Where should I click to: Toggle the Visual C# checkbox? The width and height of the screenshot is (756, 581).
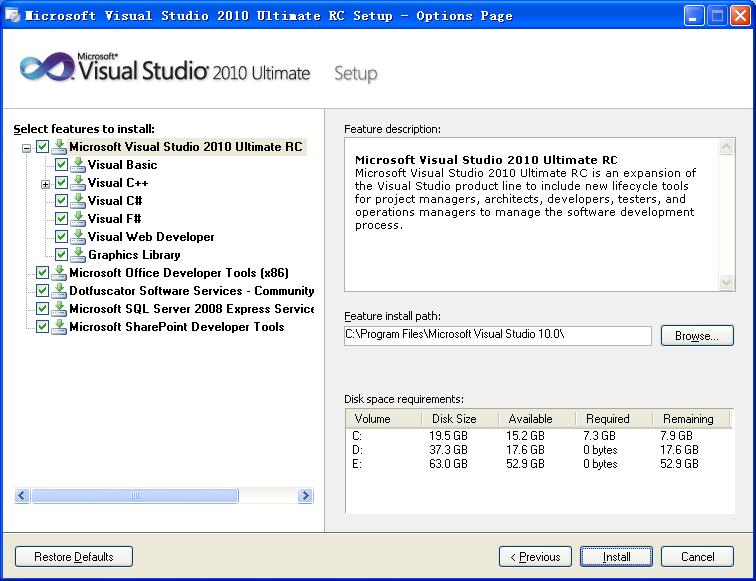point(61,201)
